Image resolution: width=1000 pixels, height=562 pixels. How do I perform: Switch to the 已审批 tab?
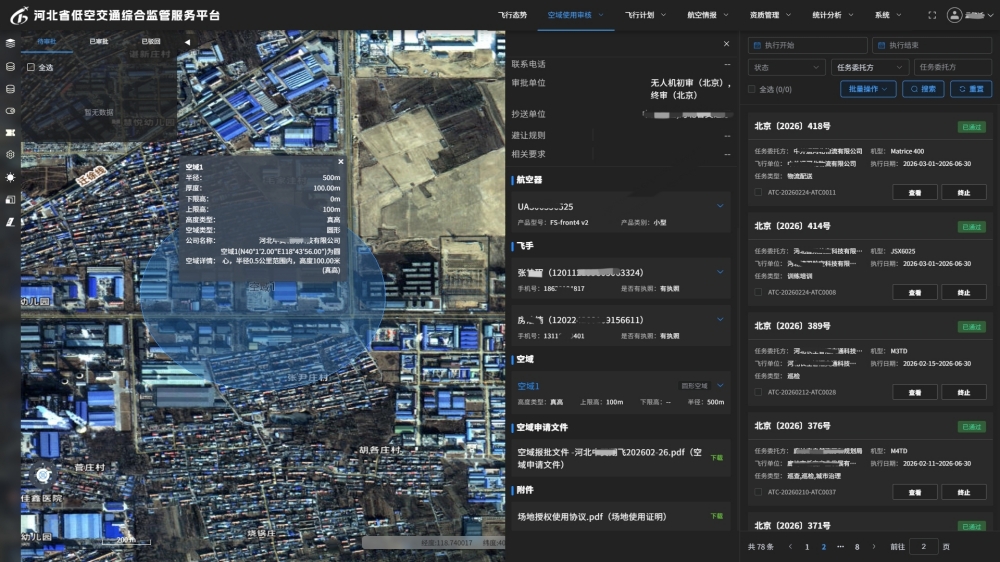click(x=98, y=42)
